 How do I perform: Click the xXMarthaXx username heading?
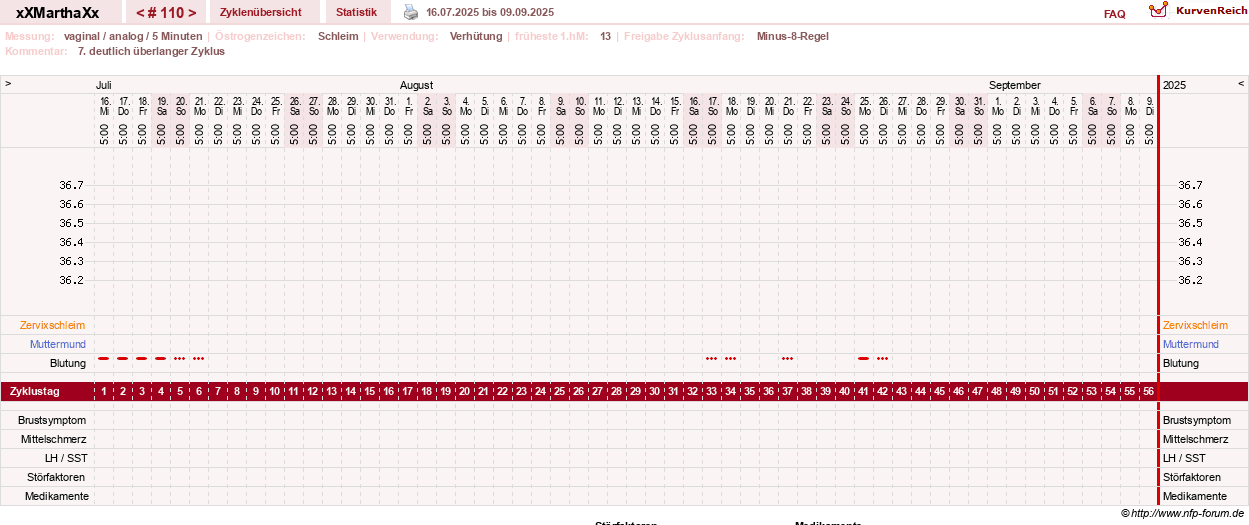[58, 12]
